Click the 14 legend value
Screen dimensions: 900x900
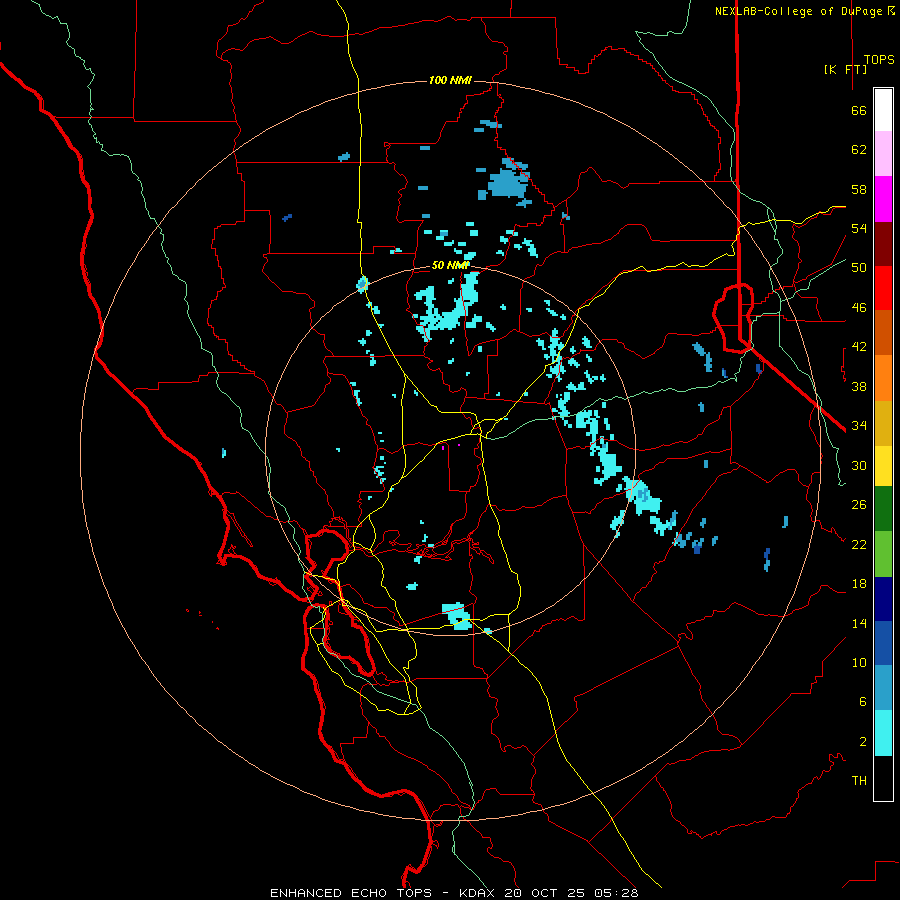(x=859, y=623)
